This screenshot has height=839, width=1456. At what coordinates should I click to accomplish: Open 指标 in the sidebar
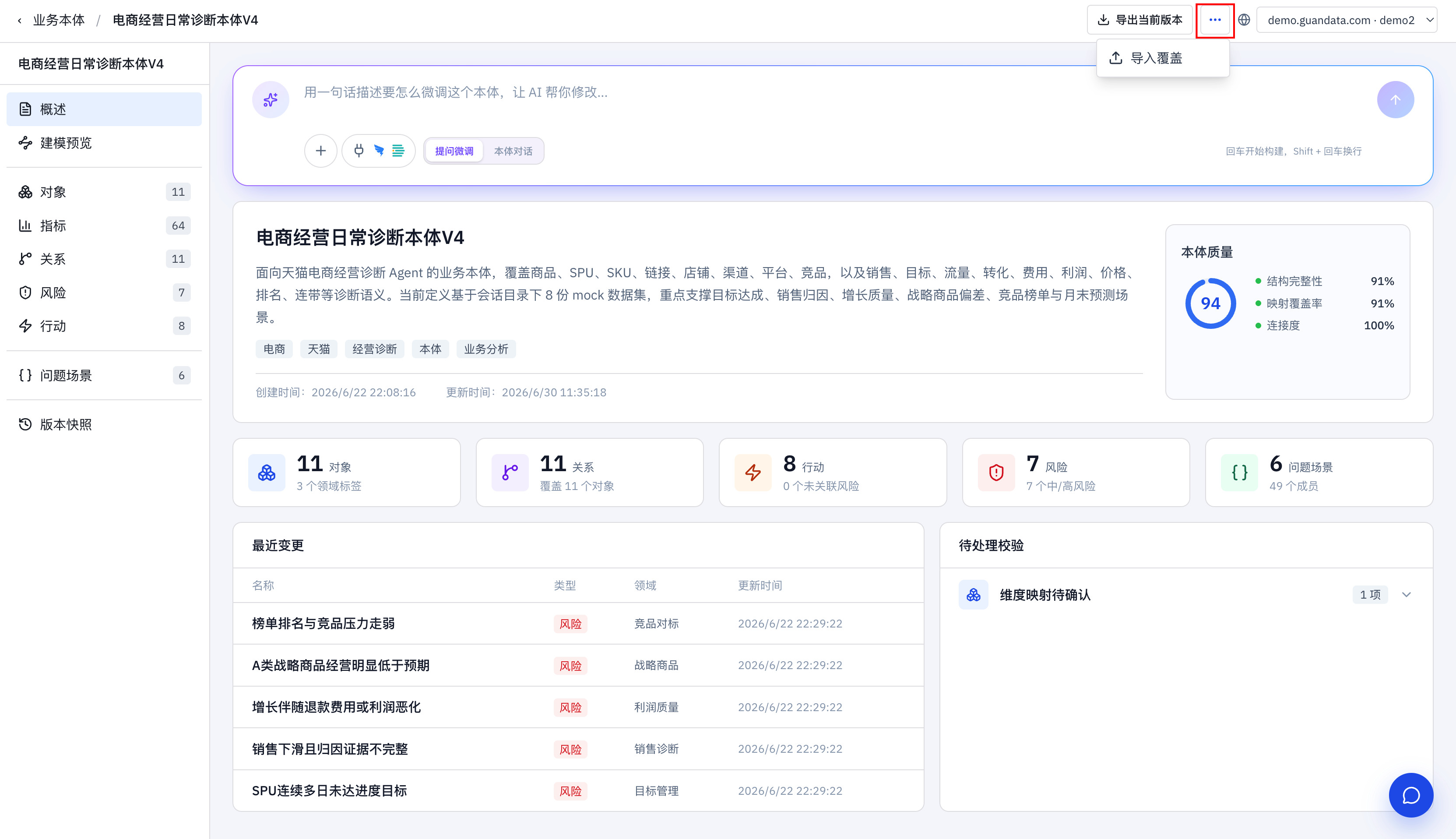(104, 226)
